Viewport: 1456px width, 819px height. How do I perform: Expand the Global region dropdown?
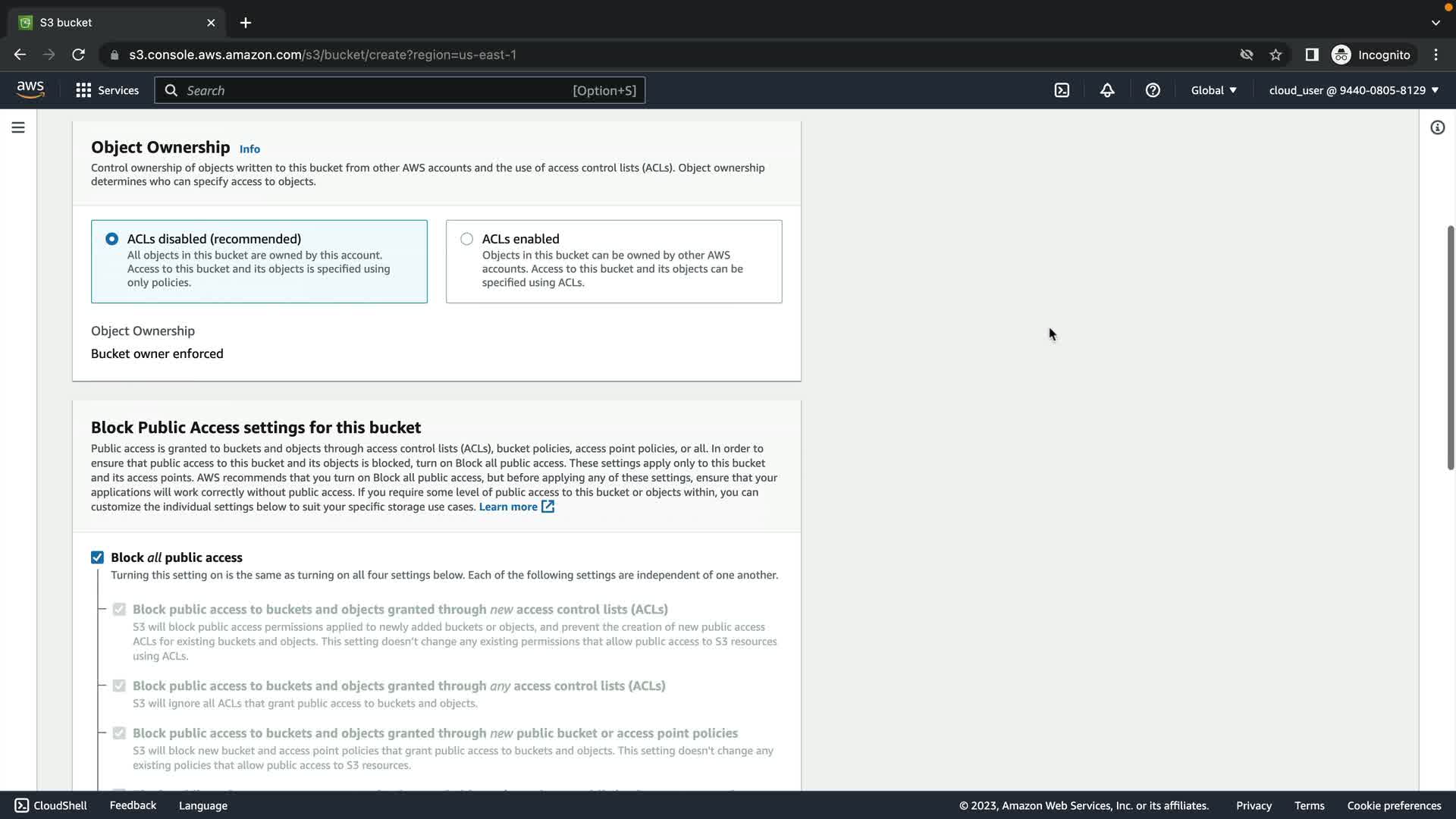point(1213,90)
